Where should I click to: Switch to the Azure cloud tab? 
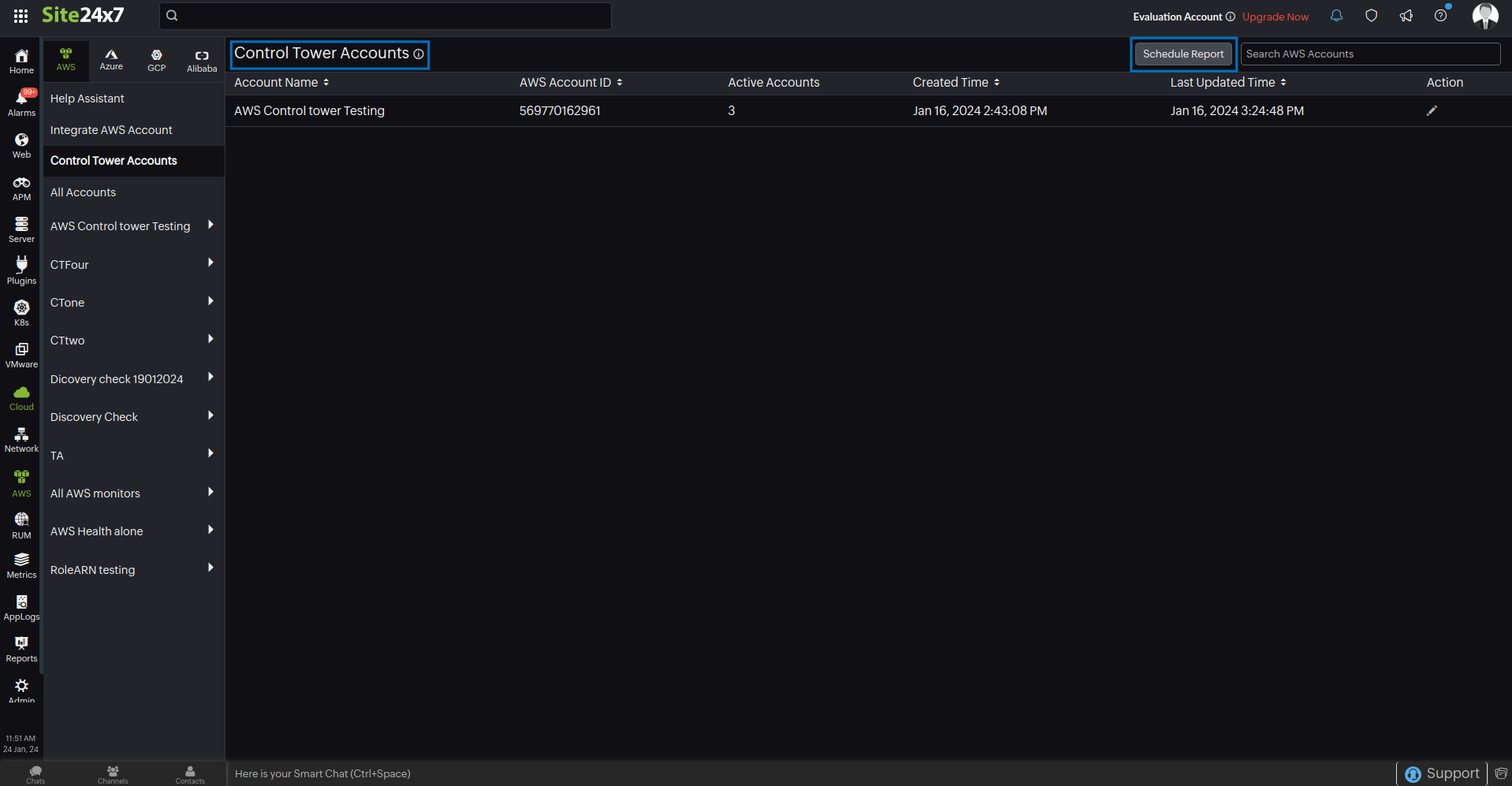click(x=111, y=59)
